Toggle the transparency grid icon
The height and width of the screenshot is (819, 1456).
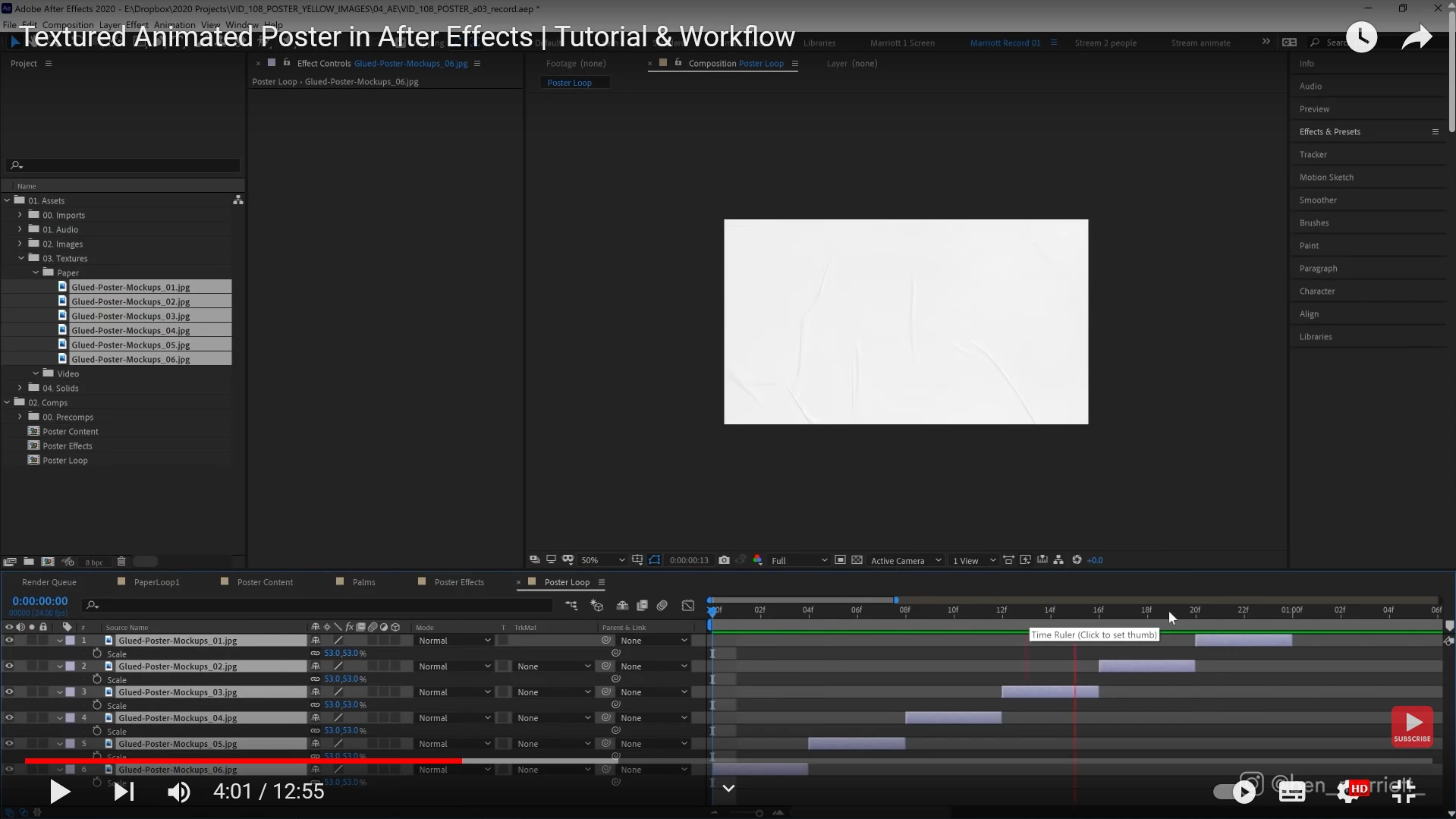click(857, 560)
